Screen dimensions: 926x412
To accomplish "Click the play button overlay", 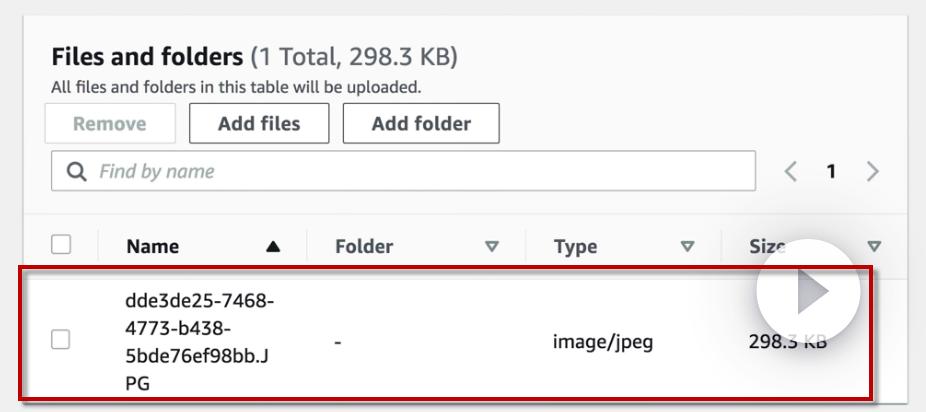I will click(x=808, y=291).
